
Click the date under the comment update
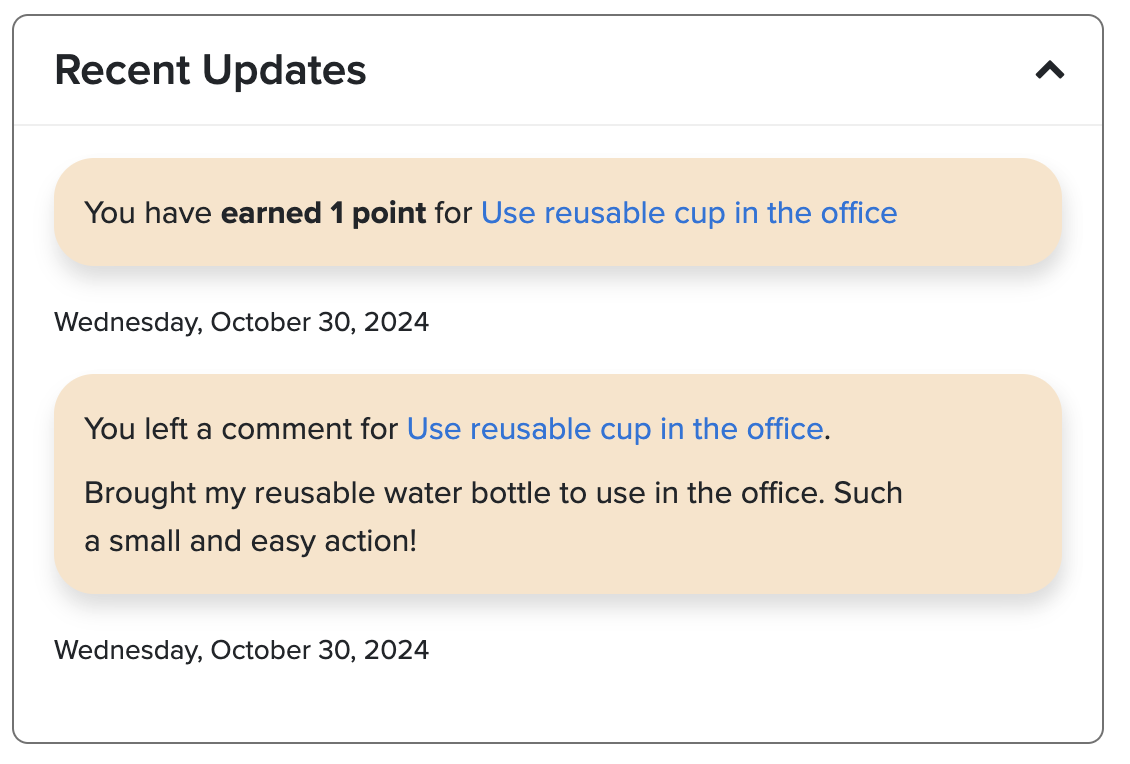point(241,650)
